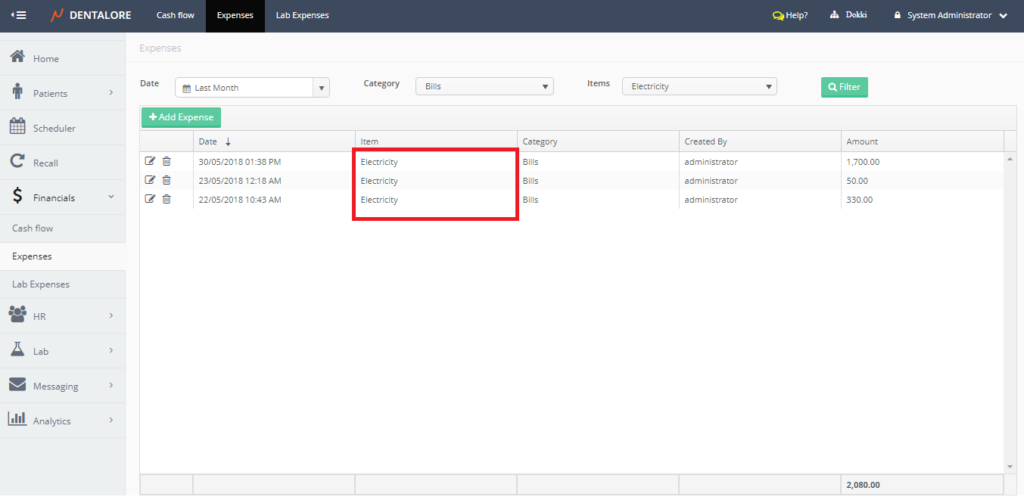The width and height of the screenshot is (1024, 500).
Task: Click the Dokki clinic icon in header
Action: 835,15
